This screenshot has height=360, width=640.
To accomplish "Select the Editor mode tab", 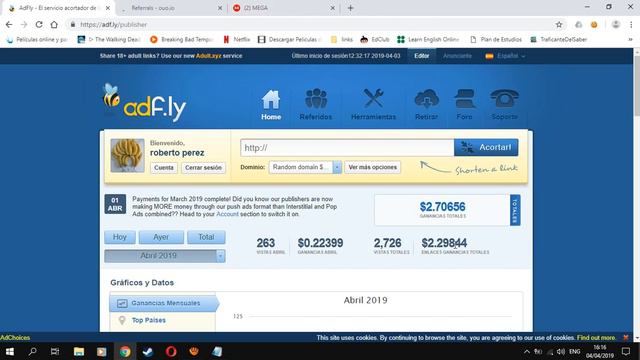I will pos(422,56).
